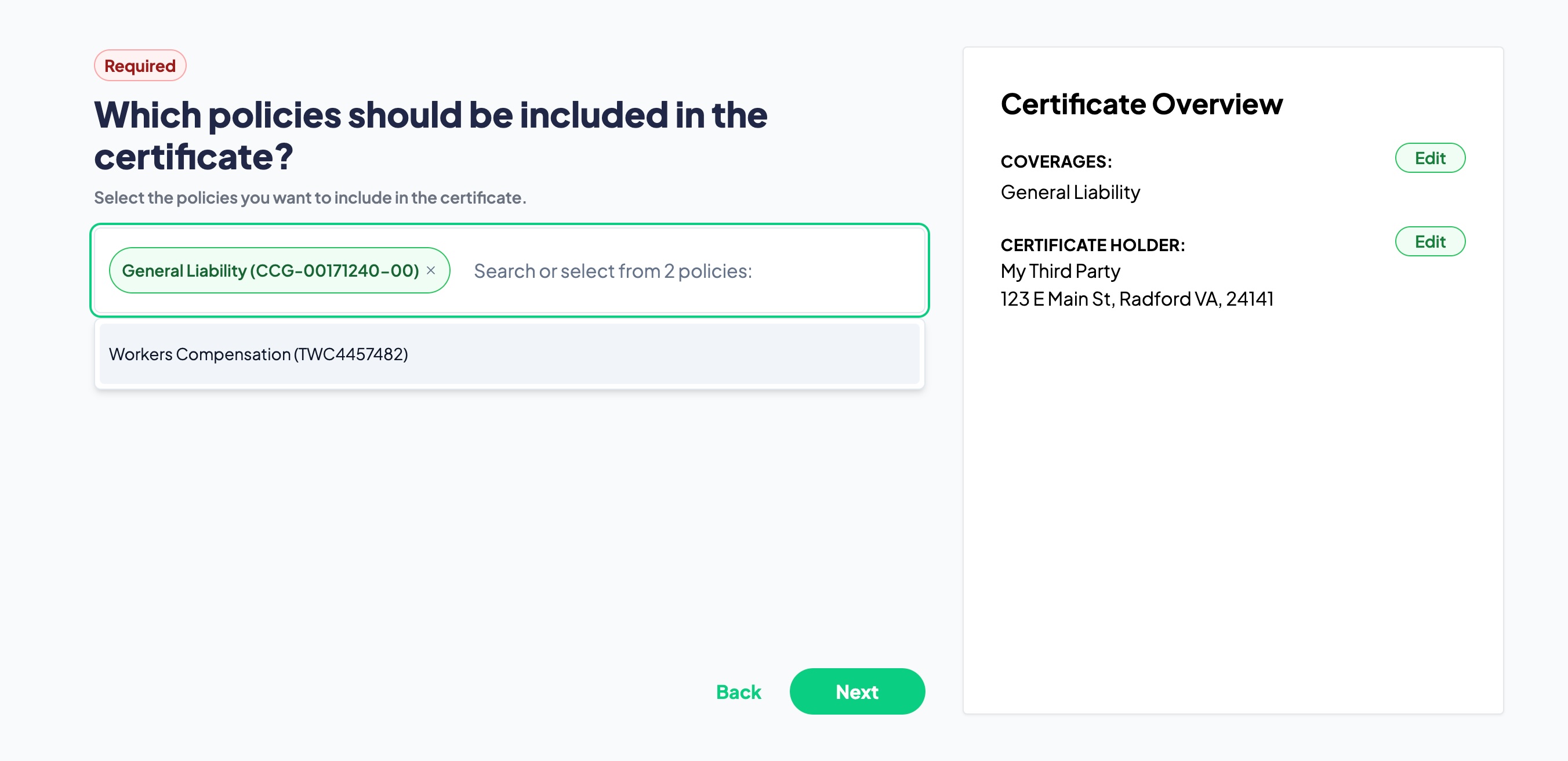The height and width of the screenshot is (761, 1568).
Task: Click the My Third Party holder name
Action: pyautogui.click(x=1060, y=271)
